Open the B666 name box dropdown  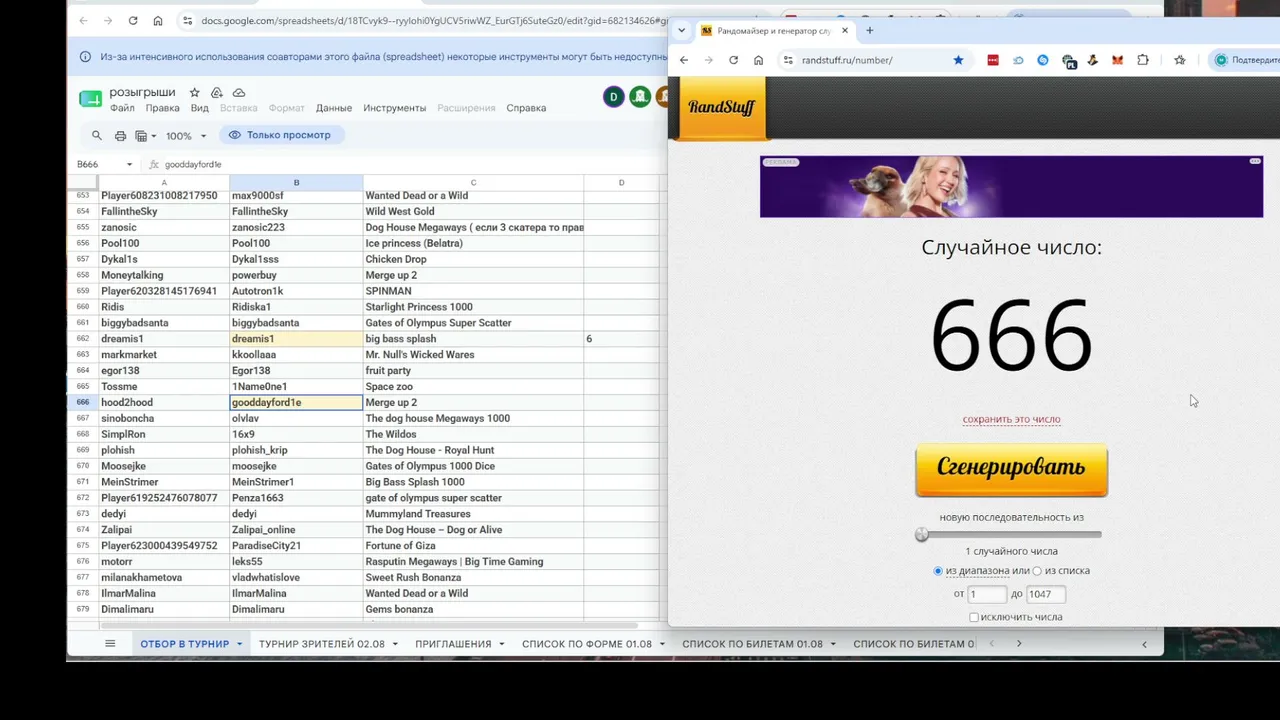click(129, 164)
